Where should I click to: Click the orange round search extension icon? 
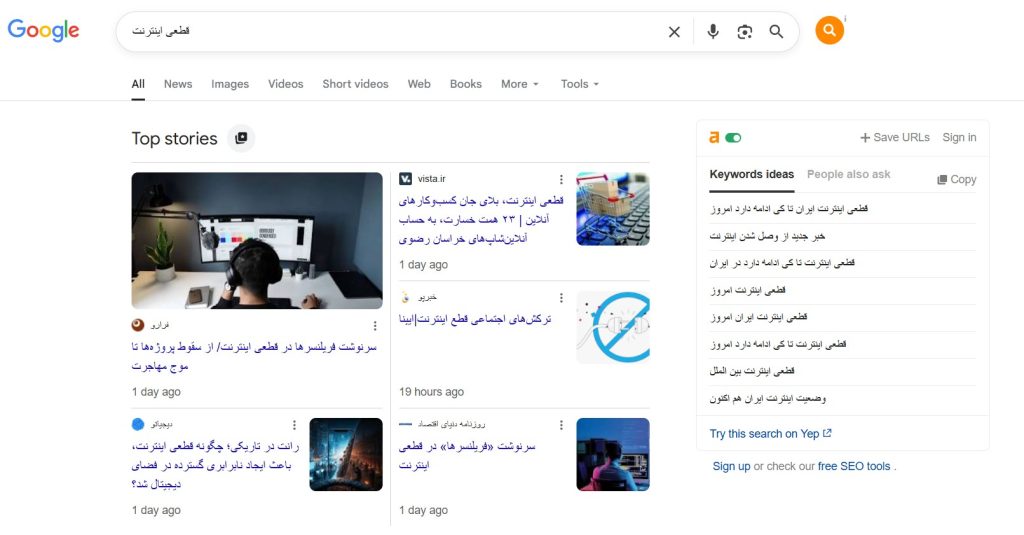829,30
